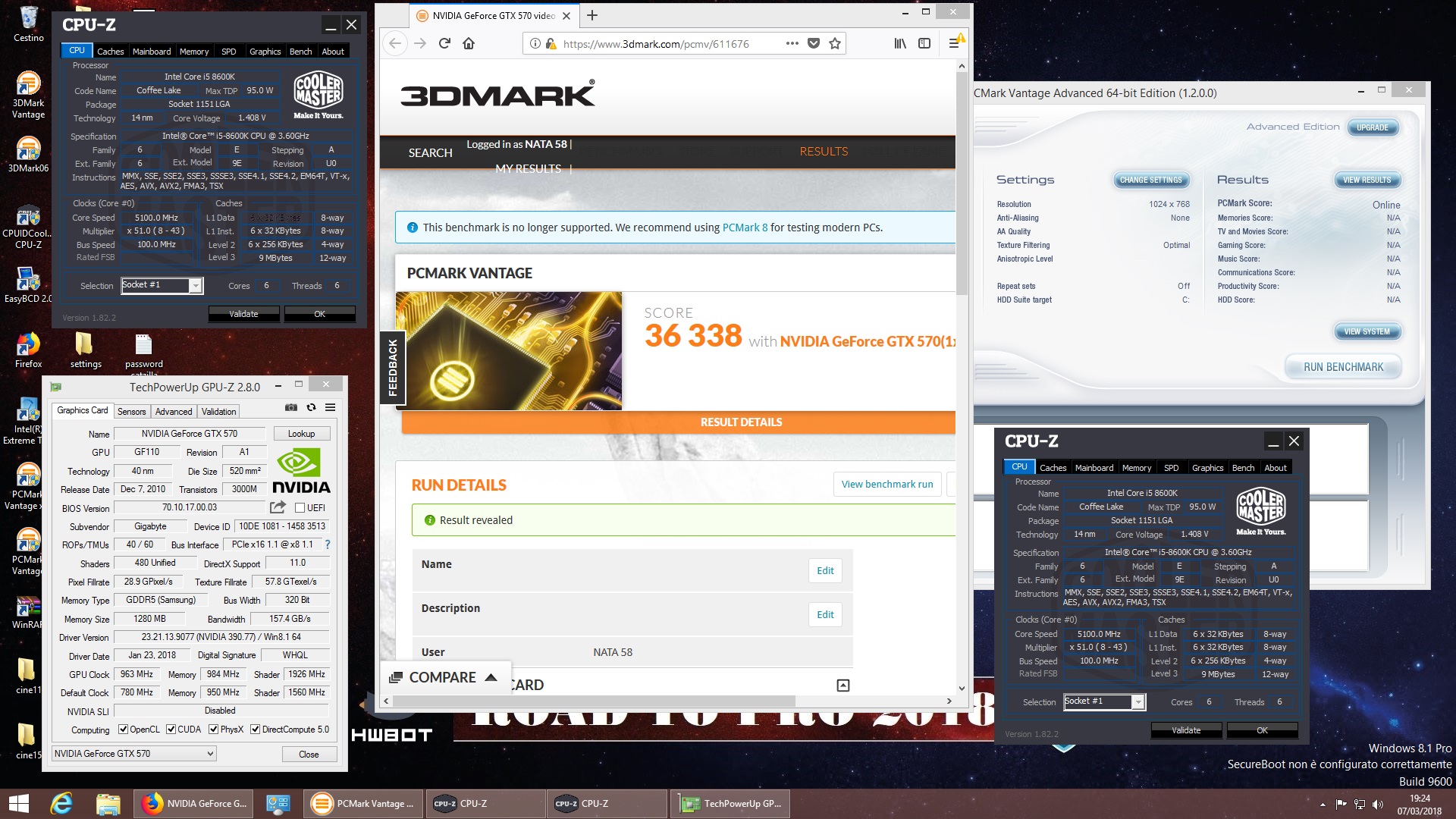Launch Firefox from the desktop shortcut
This screenshot has width=1456, height=819.
(x=28, y=350)
